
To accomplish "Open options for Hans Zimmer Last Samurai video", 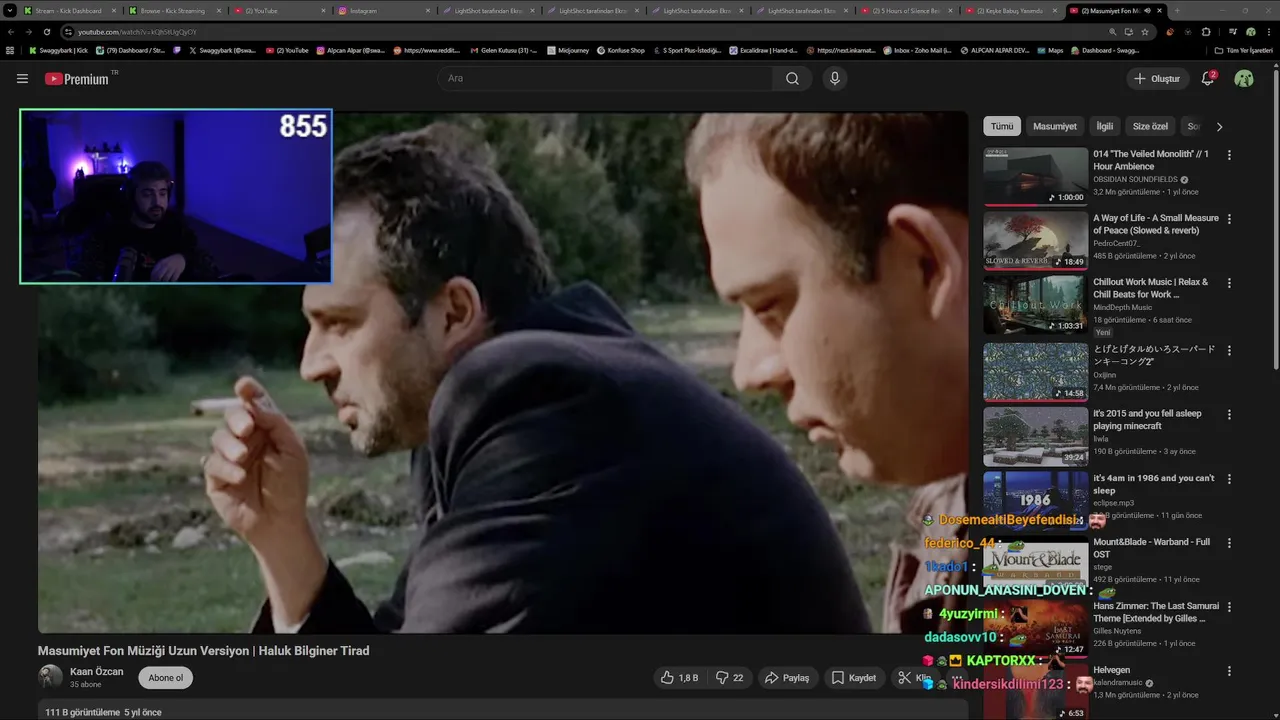I will 1229,607.
